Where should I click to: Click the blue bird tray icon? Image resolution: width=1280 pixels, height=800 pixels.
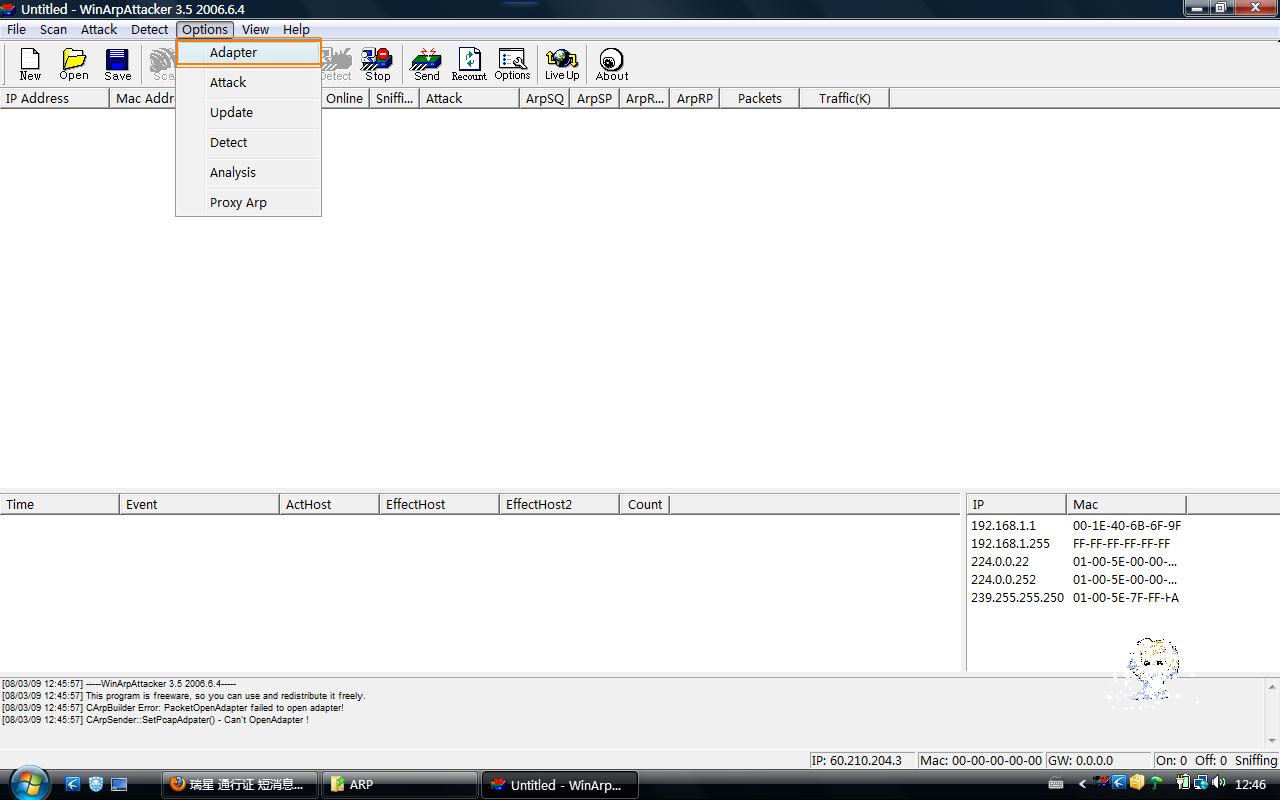tap(1120, 784)
